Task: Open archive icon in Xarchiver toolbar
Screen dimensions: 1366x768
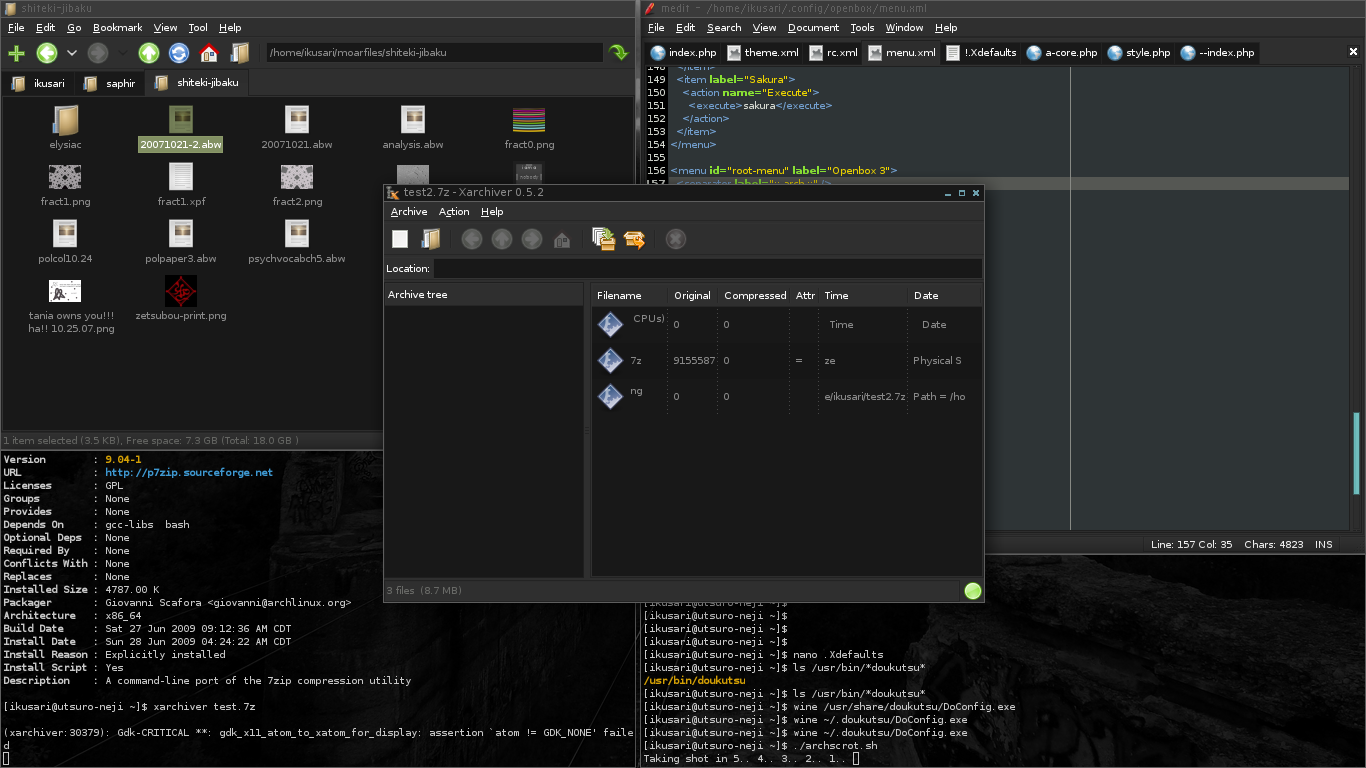Action: click(x=431, y=238)
